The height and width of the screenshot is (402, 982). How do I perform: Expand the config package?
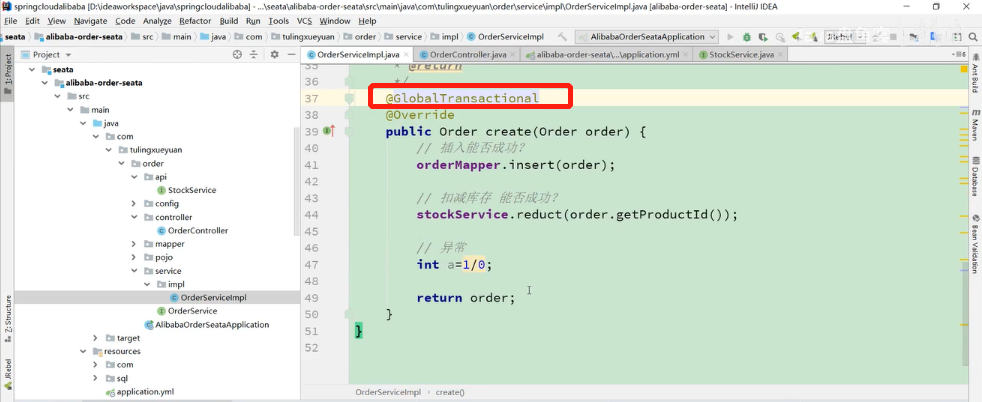point(134,204)
